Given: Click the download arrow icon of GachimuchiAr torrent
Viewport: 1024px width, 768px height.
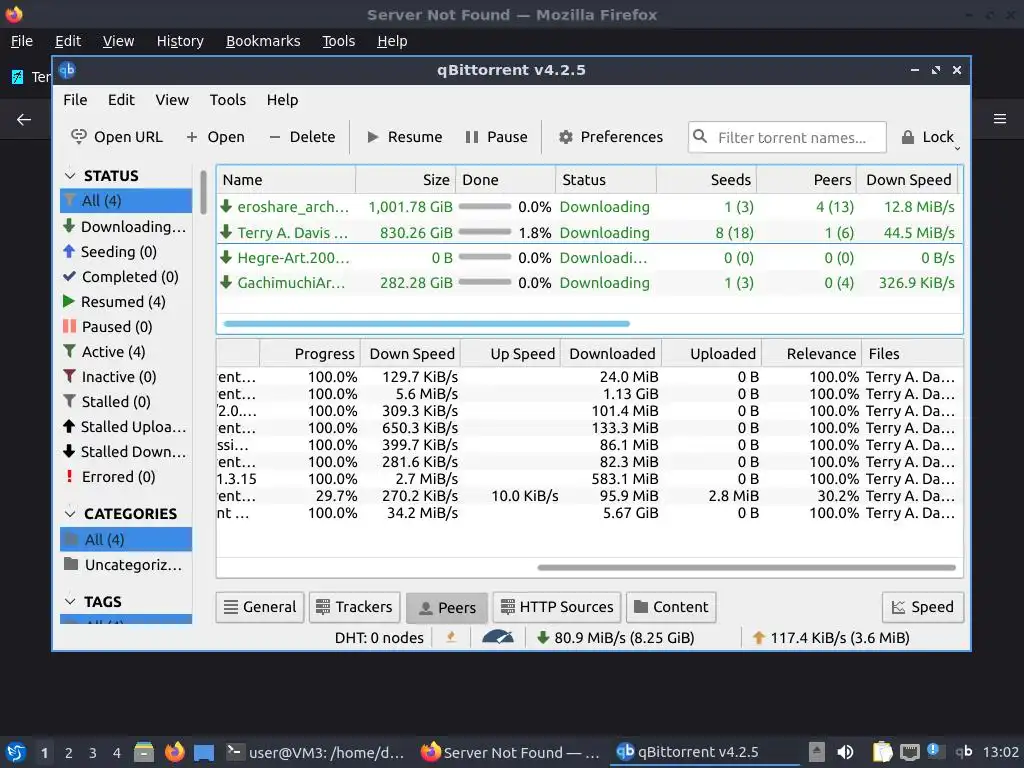Looking at the screenshot, I should pos(226,282).
